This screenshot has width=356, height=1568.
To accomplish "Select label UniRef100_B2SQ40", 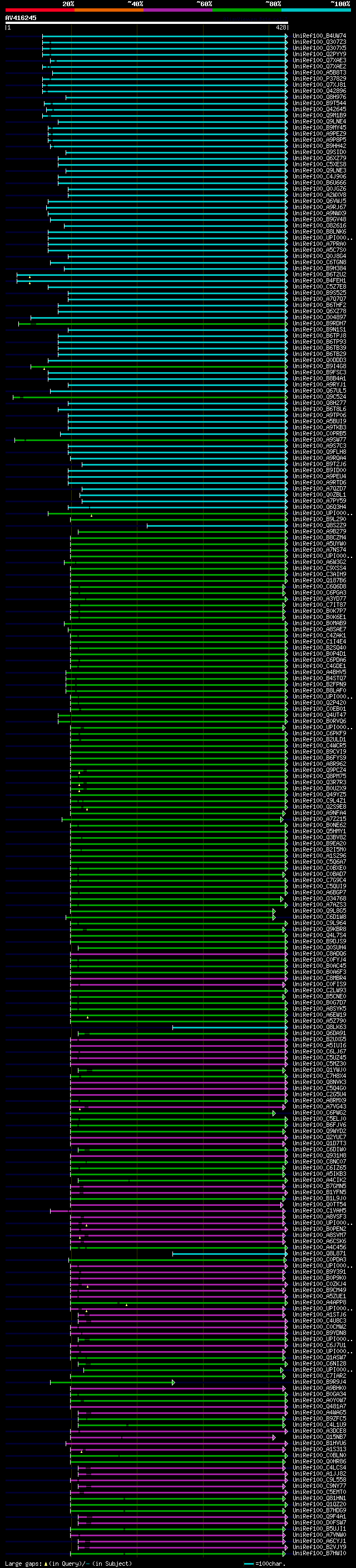I will click(x=319, y=647).
